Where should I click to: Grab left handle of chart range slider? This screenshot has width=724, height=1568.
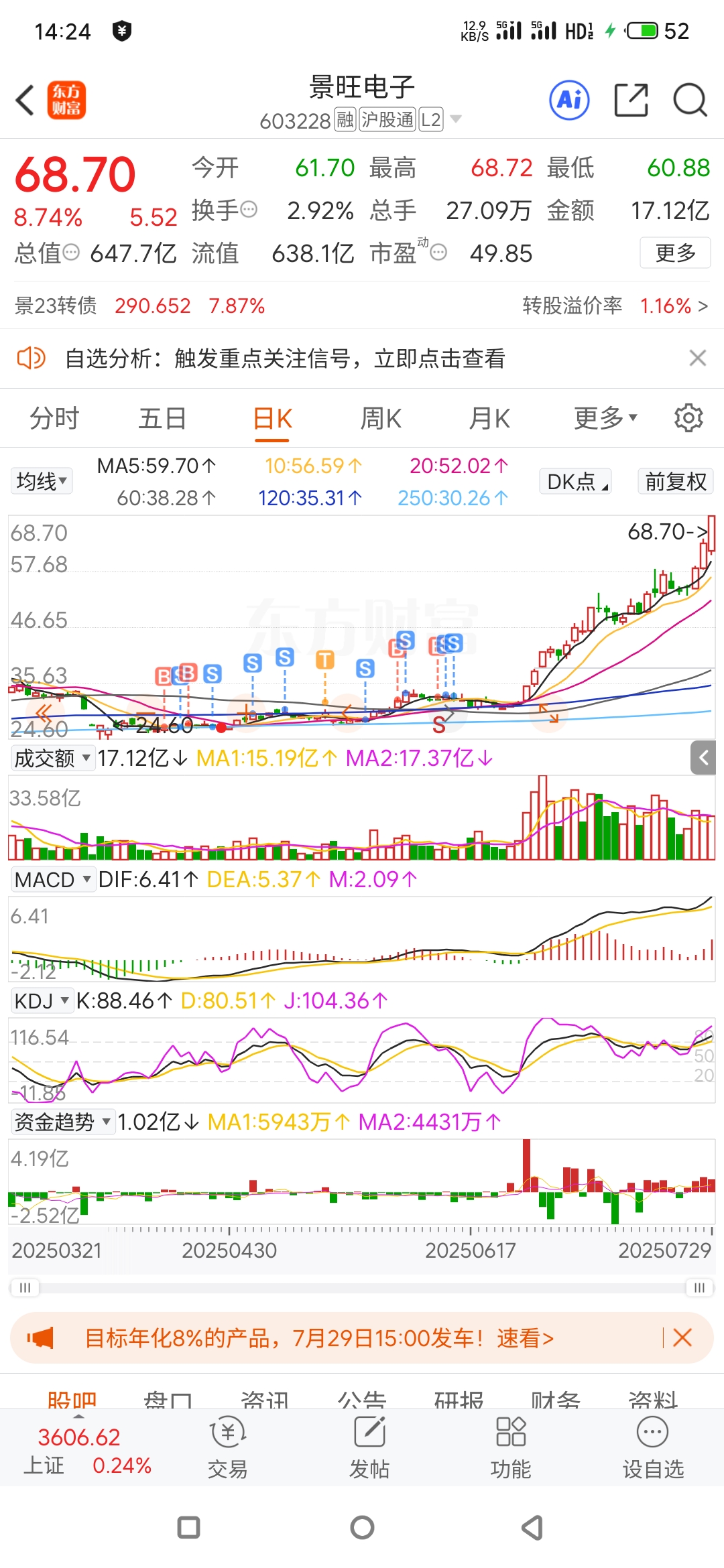tap(25, 1287)
